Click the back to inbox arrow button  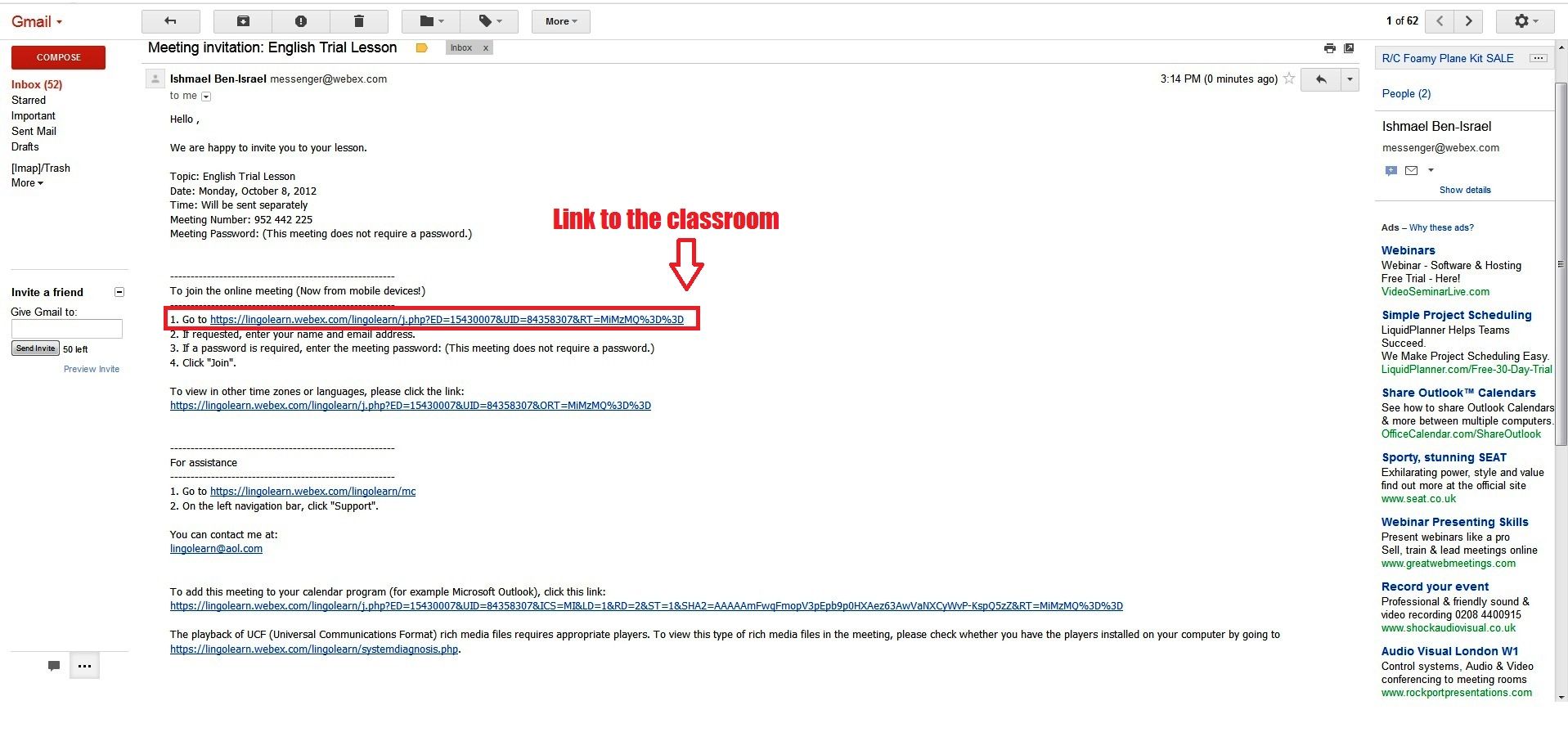(170, 21)
